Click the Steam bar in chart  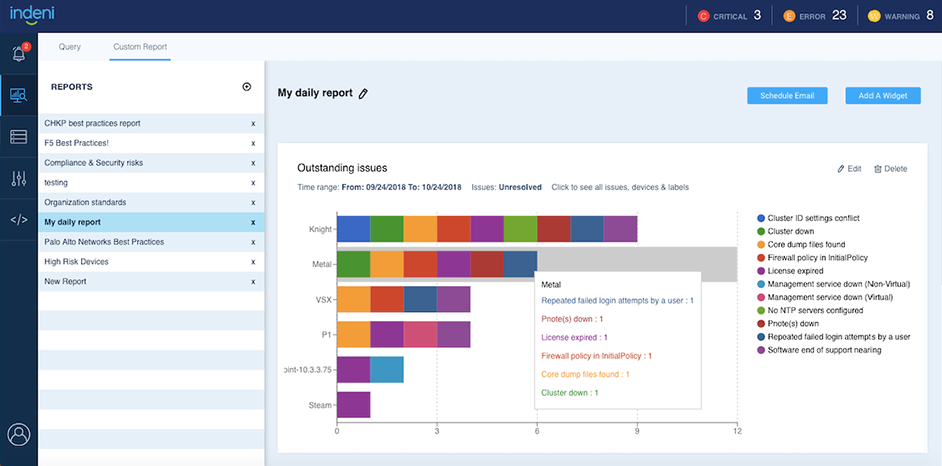pos(353,404)
